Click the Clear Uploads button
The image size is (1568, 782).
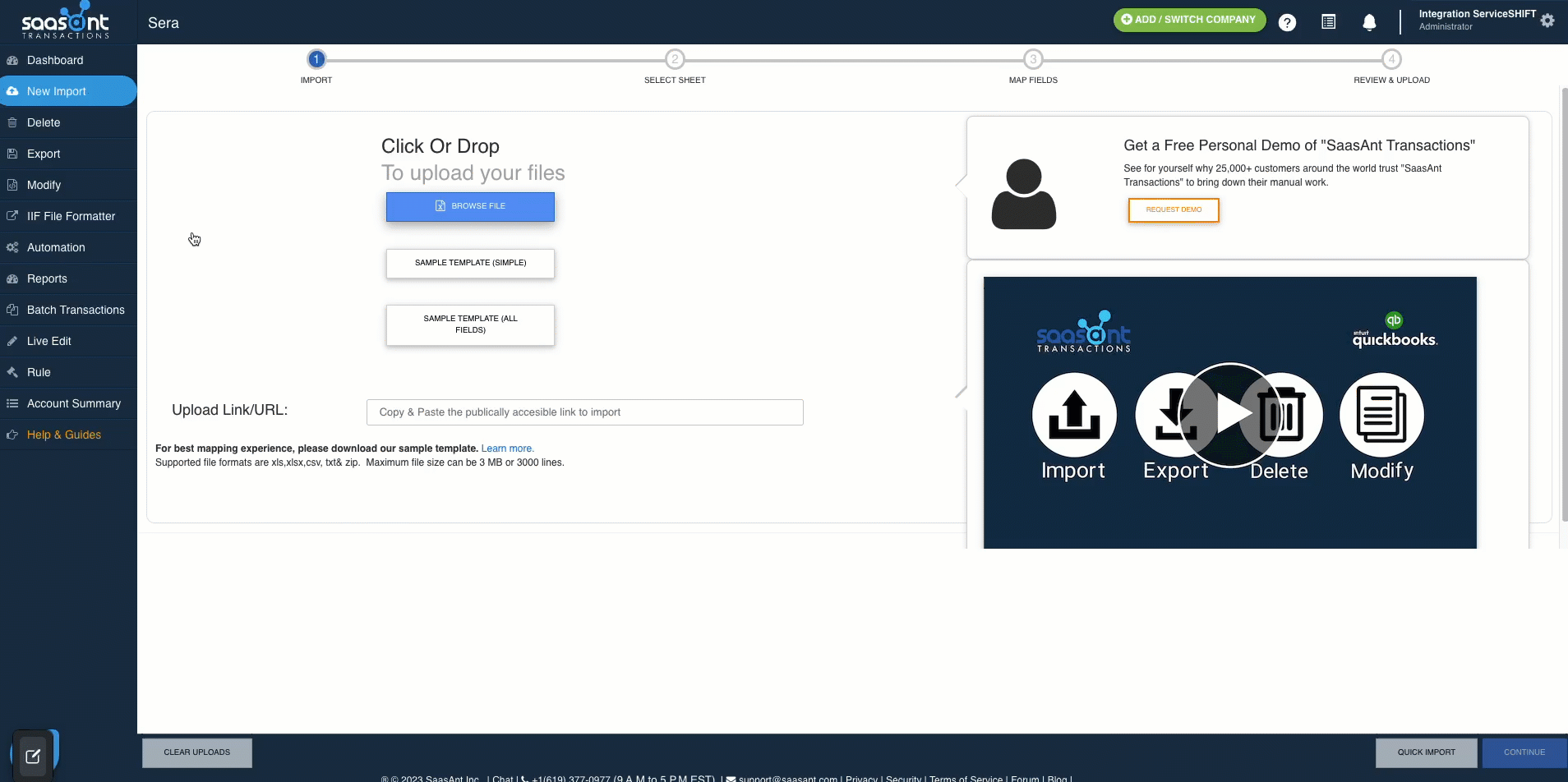197,752
